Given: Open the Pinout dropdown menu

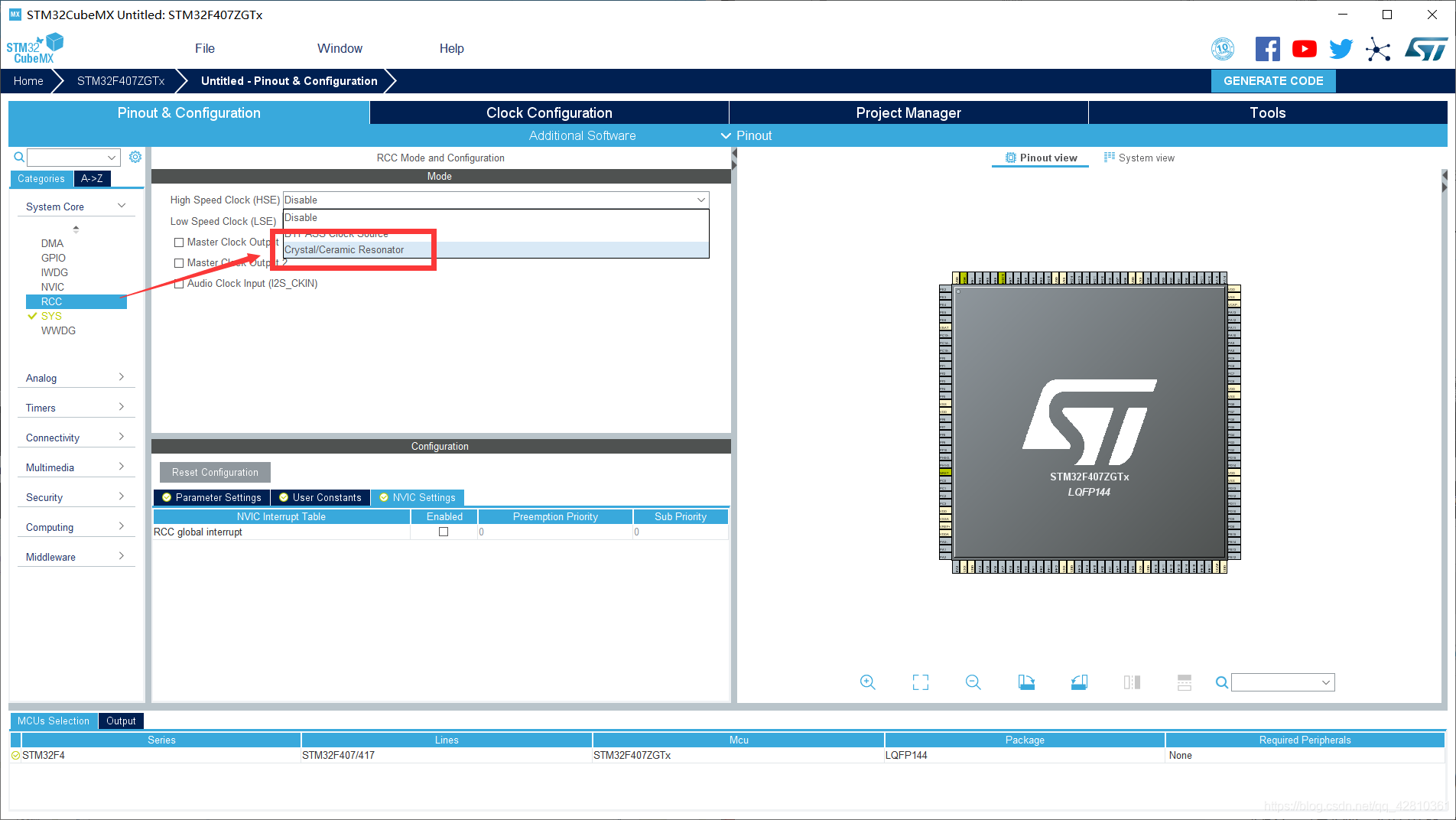Looking at the screenshot, I should pos(746,135).
